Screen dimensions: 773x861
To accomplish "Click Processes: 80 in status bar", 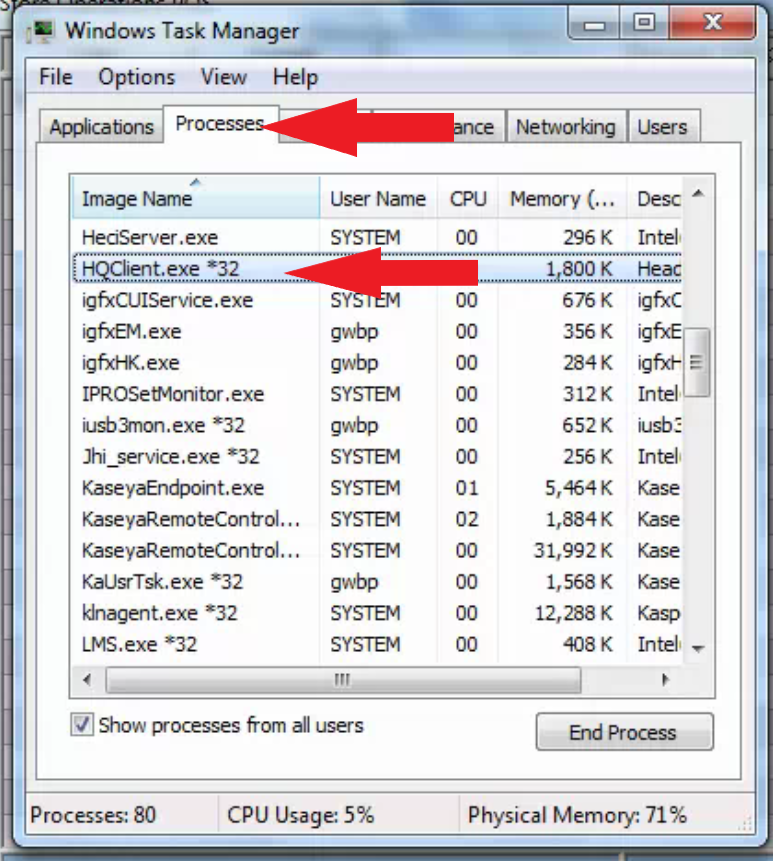I will (93, 815).
